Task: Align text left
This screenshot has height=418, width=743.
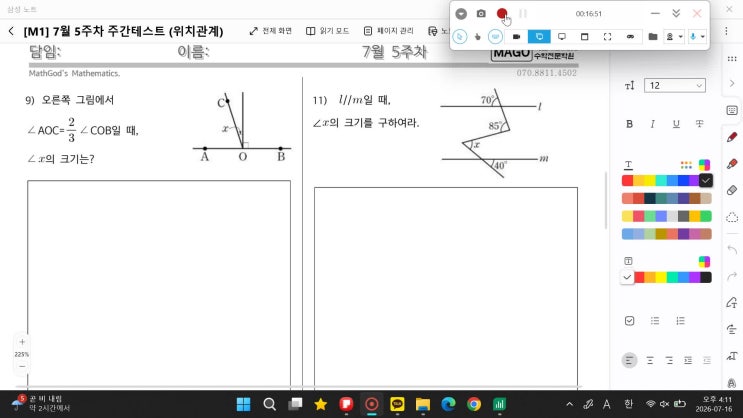Action: (629, 361)
